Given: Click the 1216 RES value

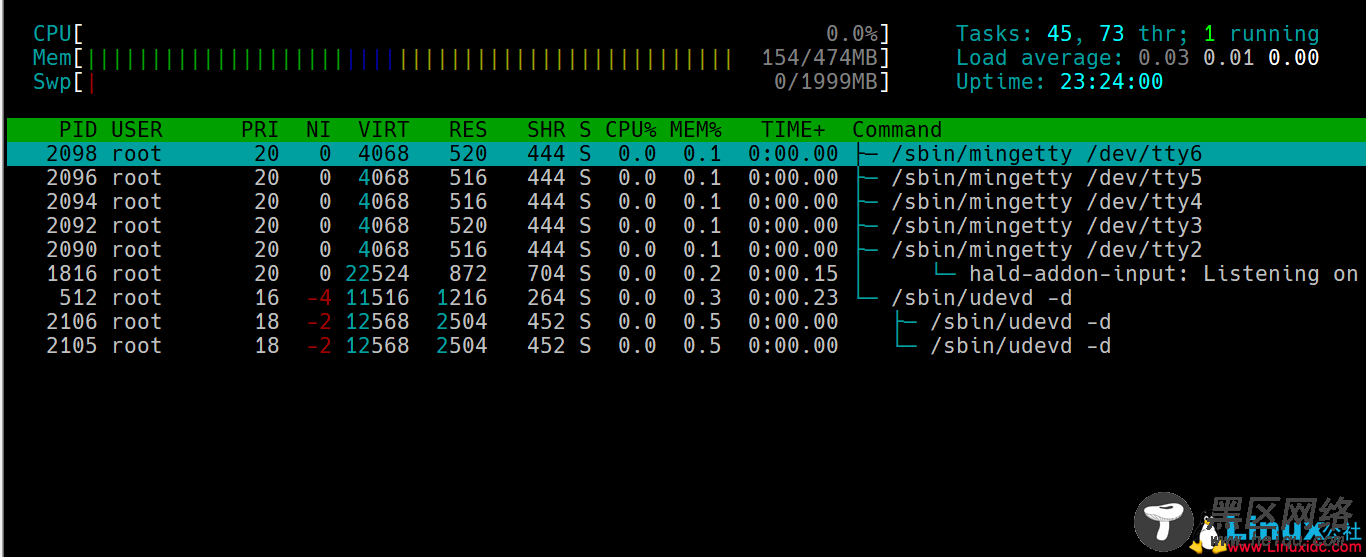Looking at the screenshot, I should [x=462, y=298].
